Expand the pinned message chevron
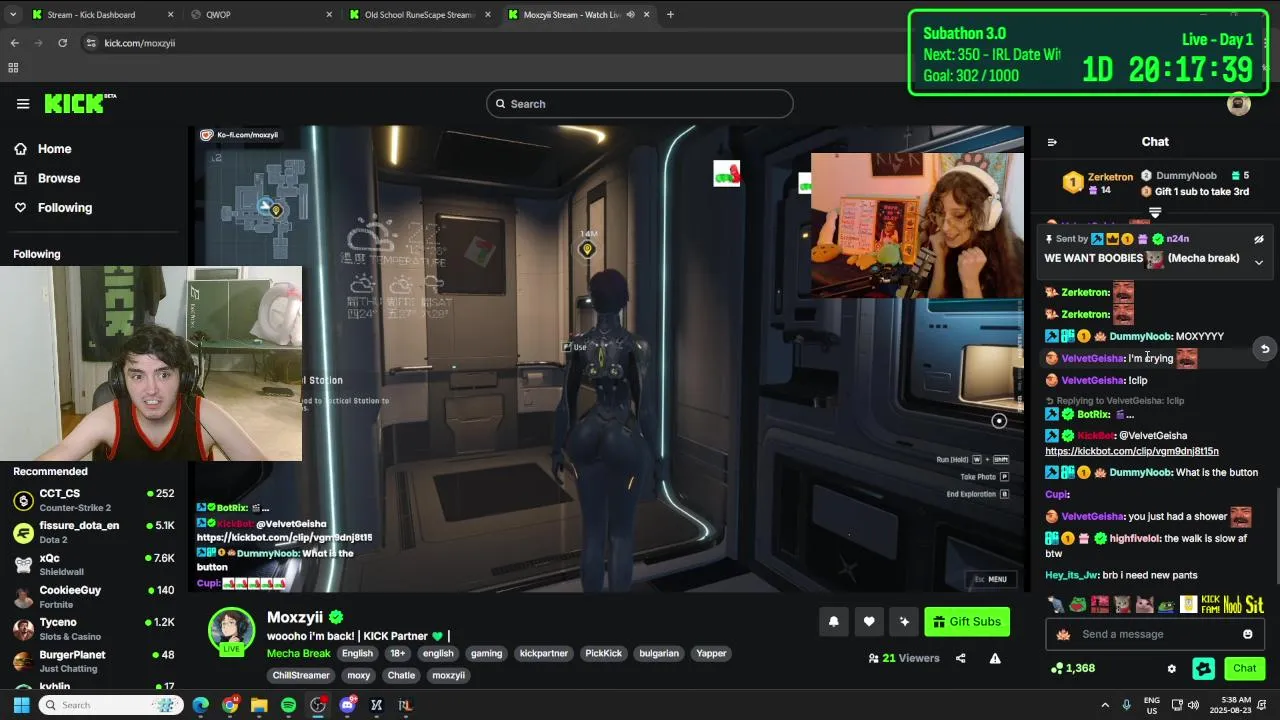1280x720 pixels. 1259,262
